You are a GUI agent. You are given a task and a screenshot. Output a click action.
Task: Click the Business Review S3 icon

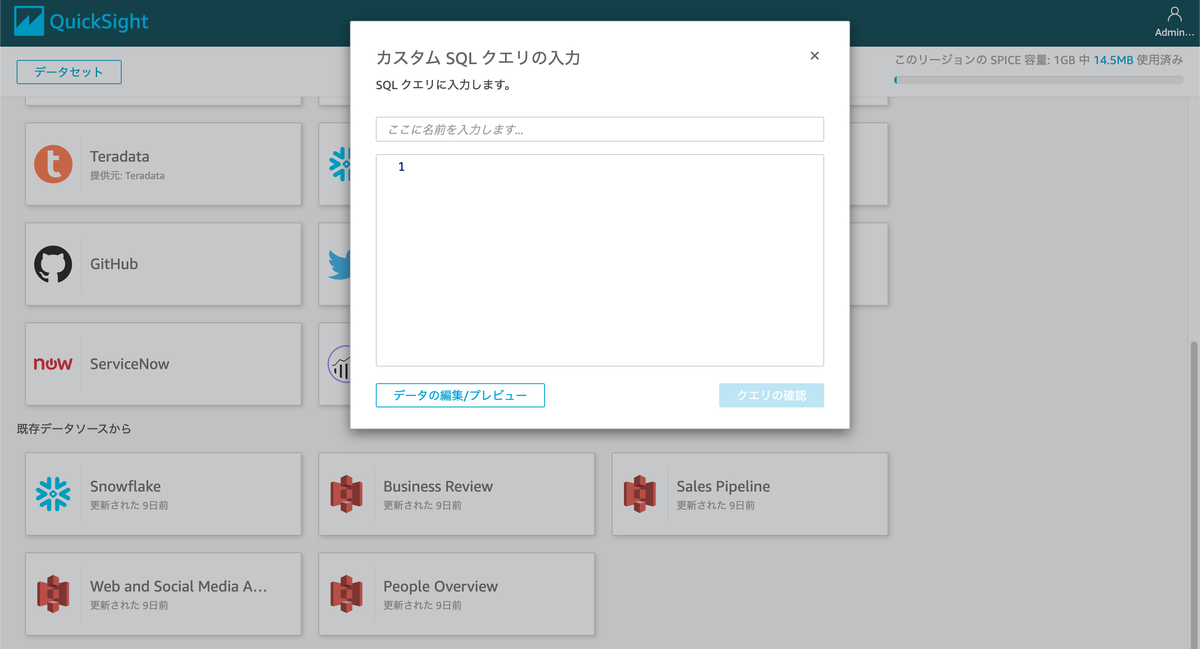point(346,494)
